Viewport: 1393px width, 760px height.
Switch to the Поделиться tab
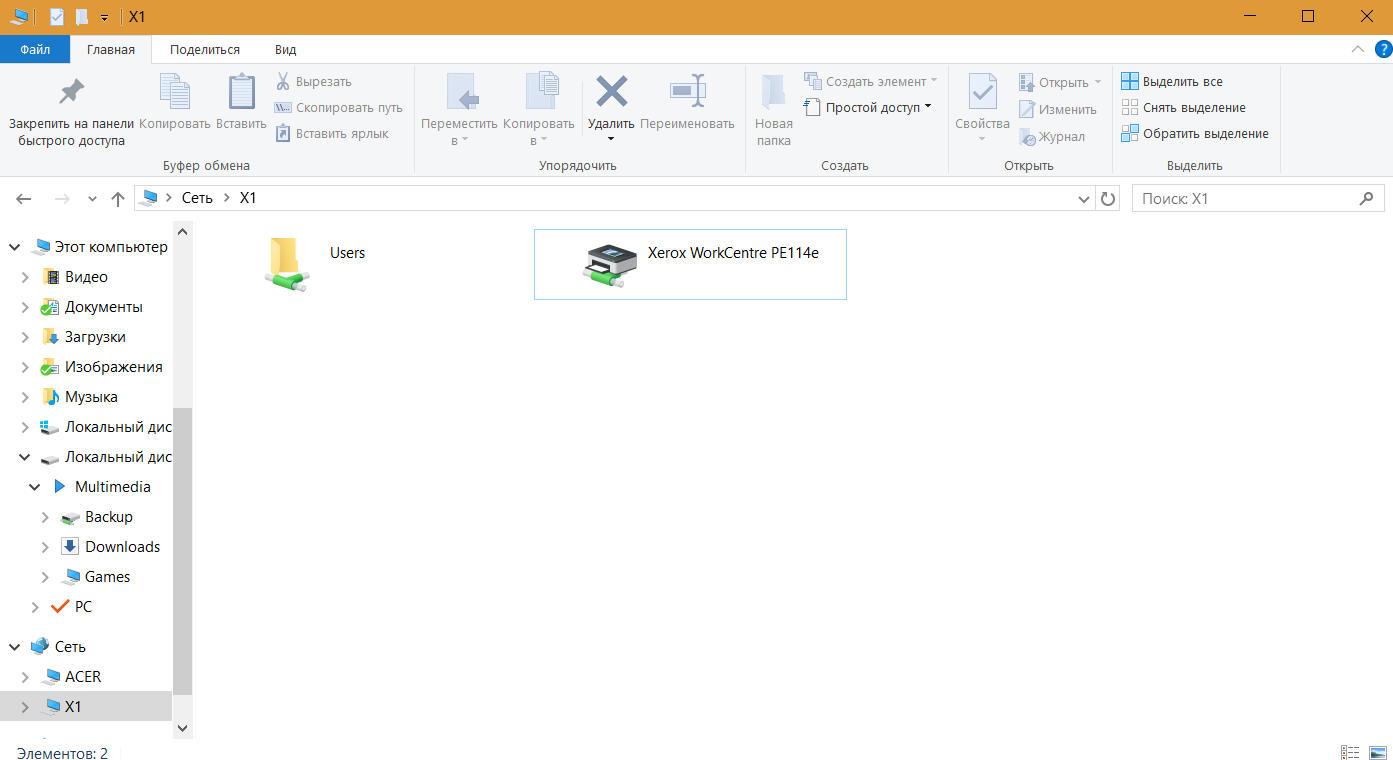(x=205, y=49)
